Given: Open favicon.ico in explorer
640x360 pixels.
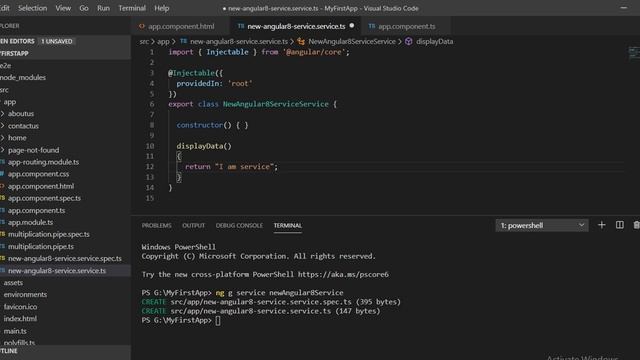Looking at the screenshot, I should pyautogui.click(x=20, y=307).
